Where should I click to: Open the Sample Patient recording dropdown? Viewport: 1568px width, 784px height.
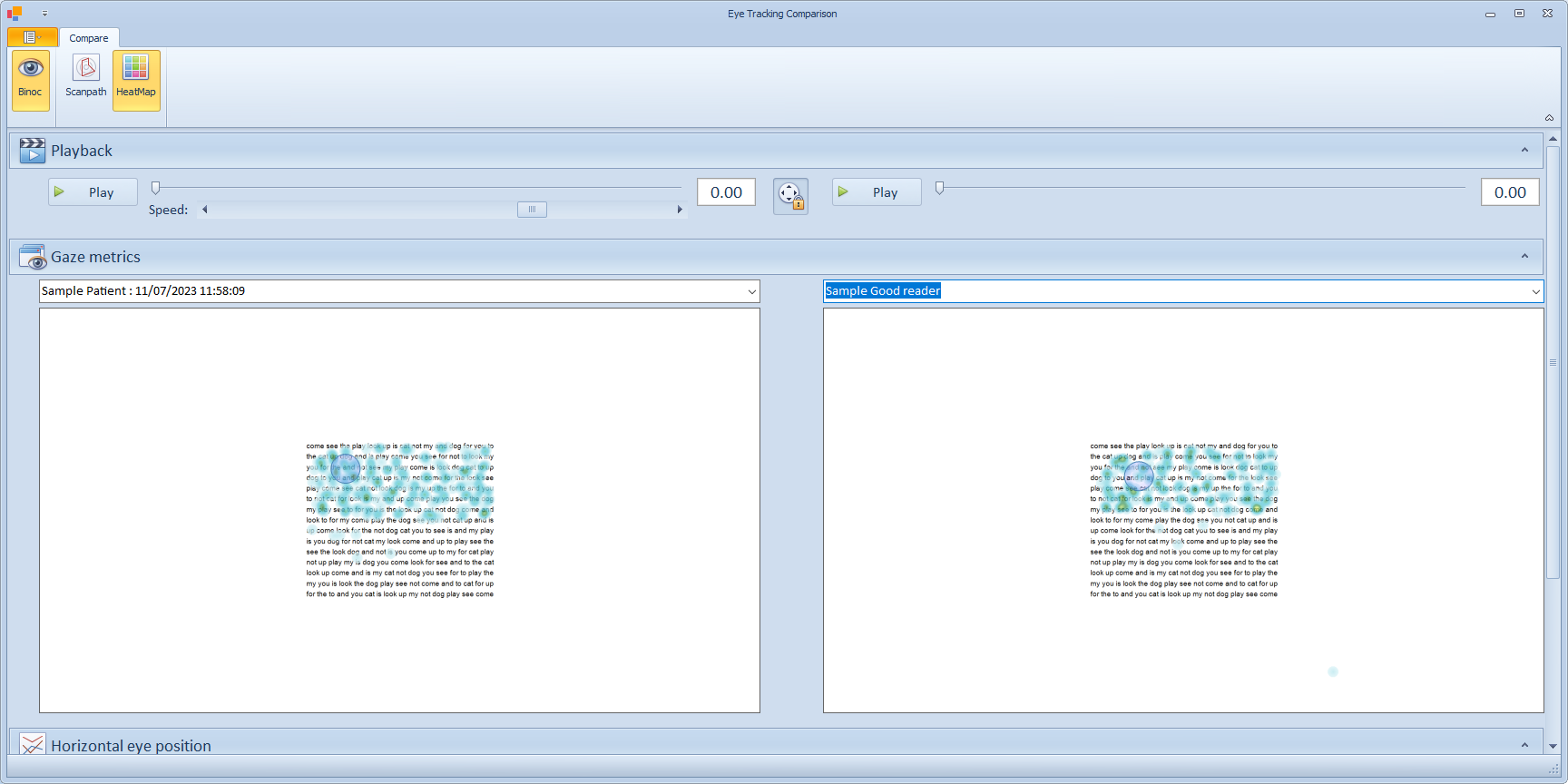tap(751, 291)
